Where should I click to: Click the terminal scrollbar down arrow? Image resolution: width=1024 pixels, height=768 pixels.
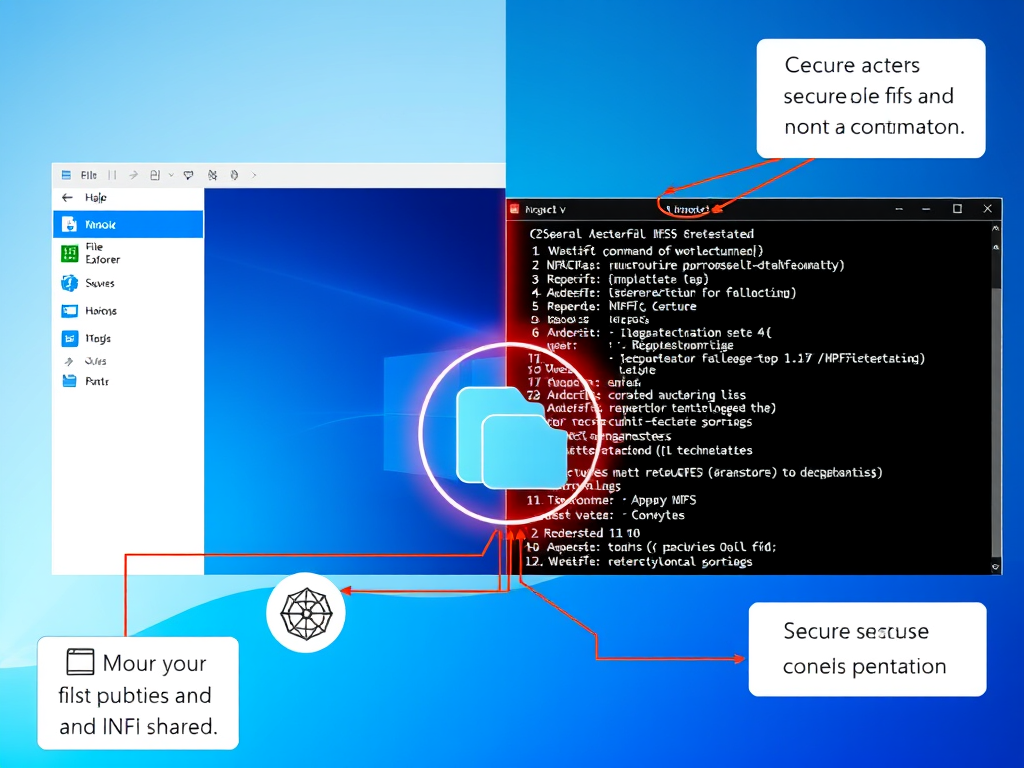[995, 567]
